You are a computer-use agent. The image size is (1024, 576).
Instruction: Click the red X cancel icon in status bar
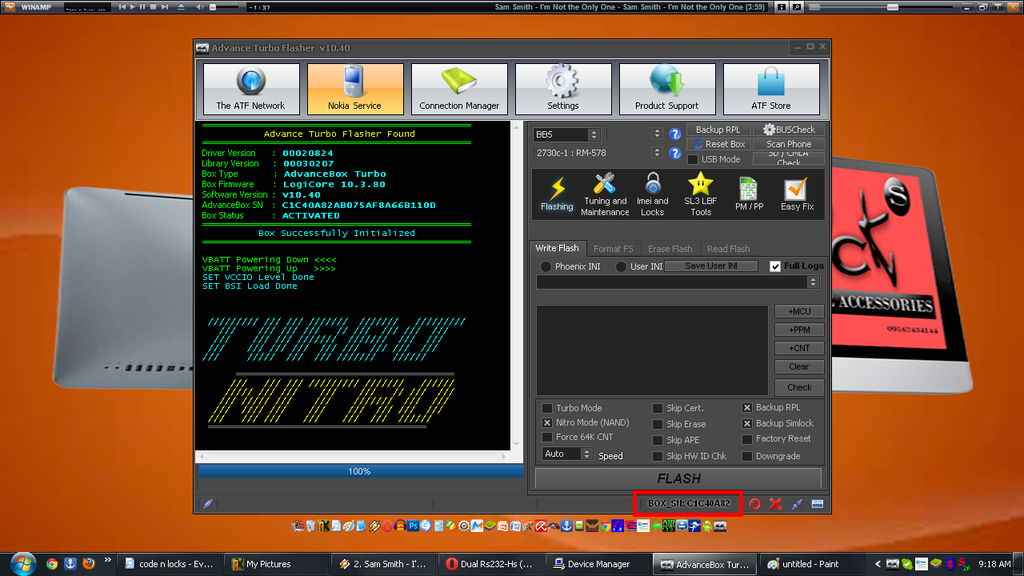point(775,504)
